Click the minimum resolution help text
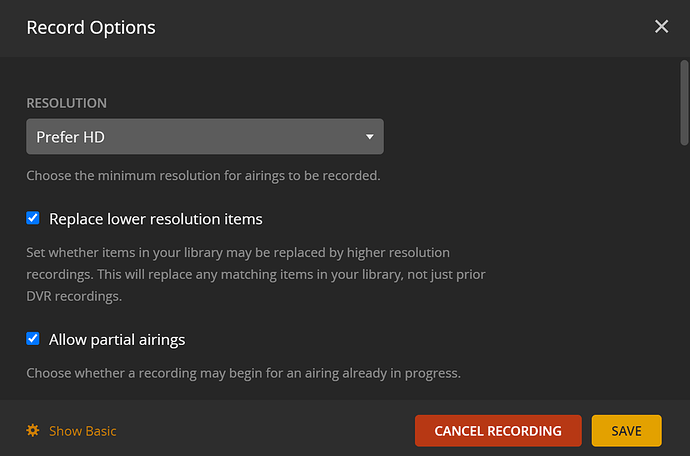This screenshot has height=456, width=690. [203, 176]
